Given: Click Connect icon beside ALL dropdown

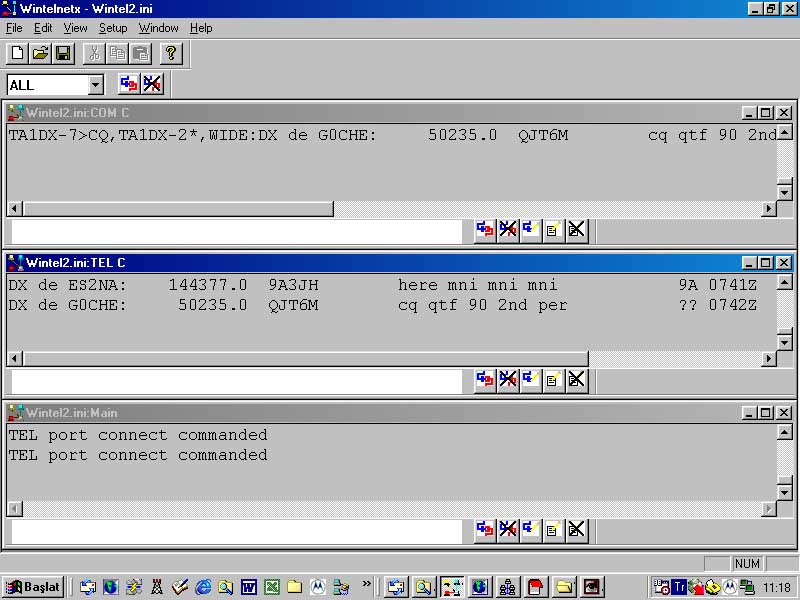Looking at the screenshot, I should point(129,84).
